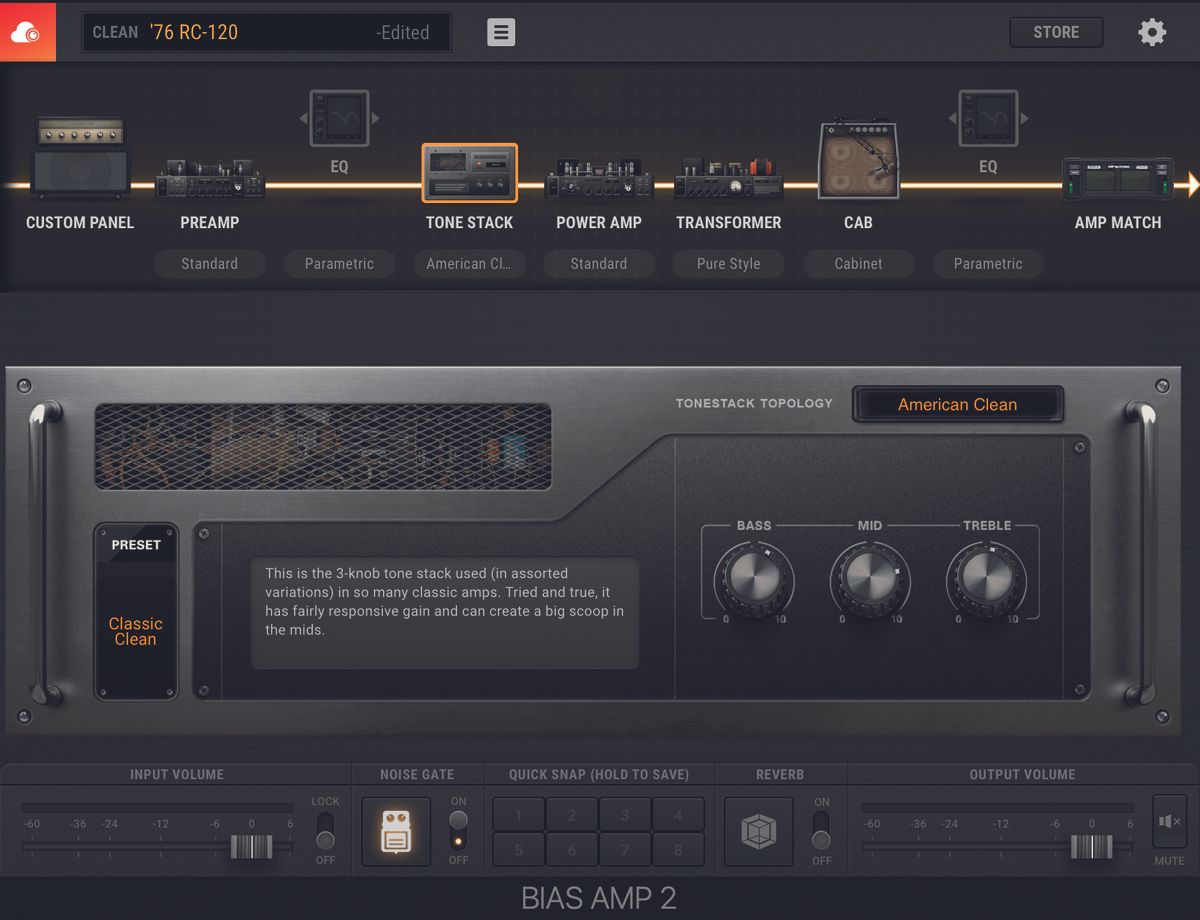Open the Tone Stack module

pos(469,173)
